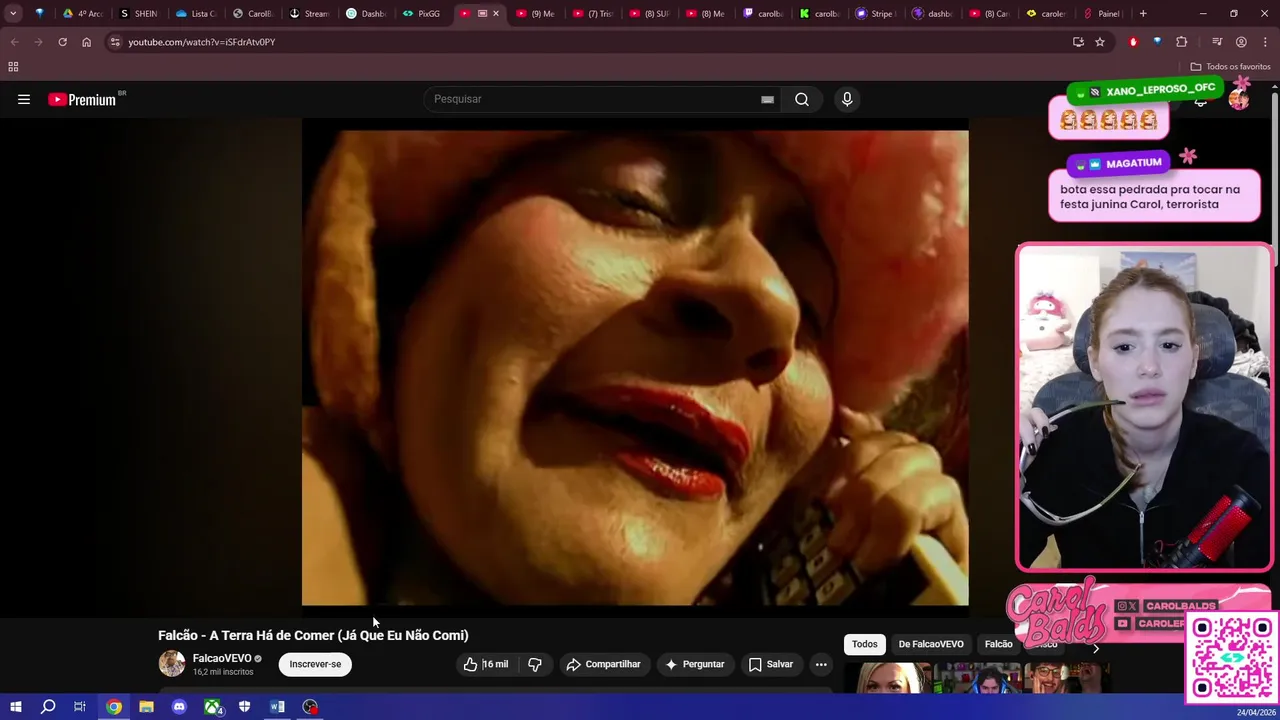Open the FalcaoVEVO channel name link

(222, 658)
